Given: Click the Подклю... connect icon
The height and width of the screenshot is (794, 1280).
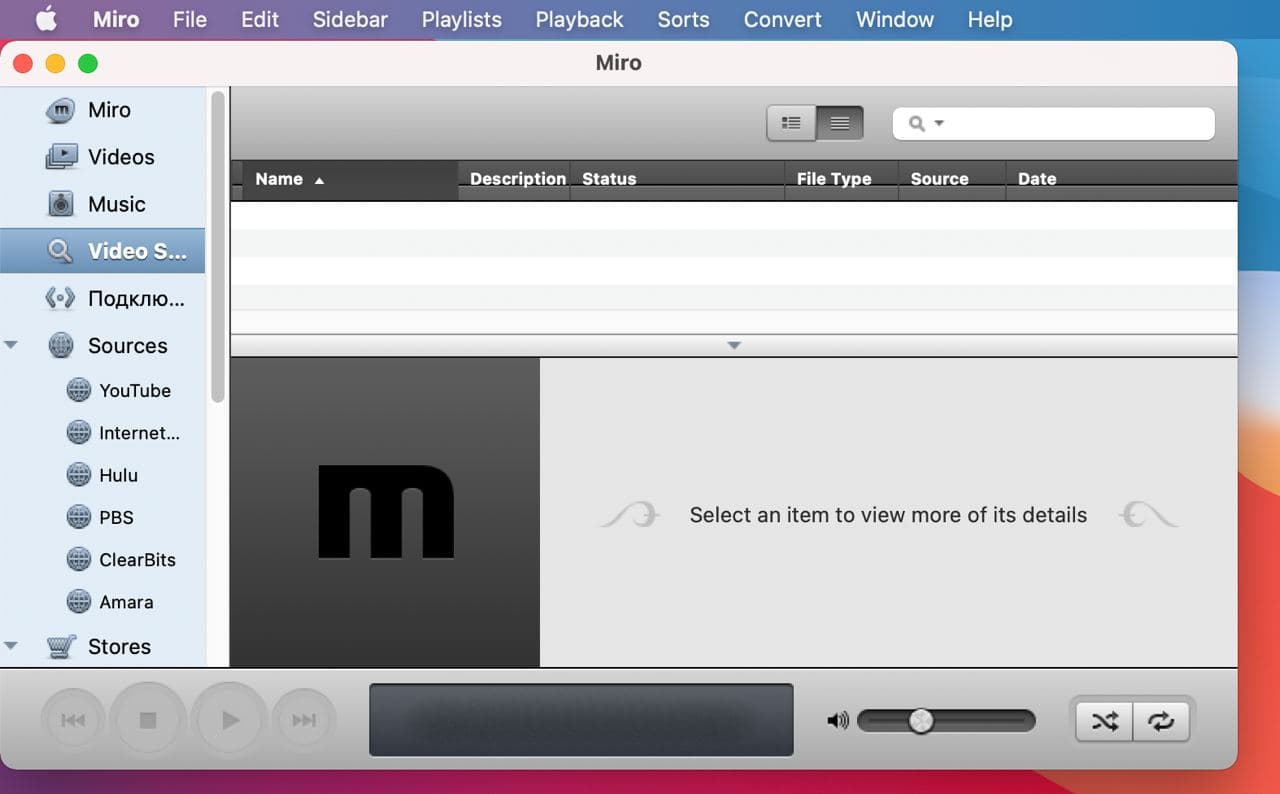Looking at the screenshot, I should [x=61, y=298].
